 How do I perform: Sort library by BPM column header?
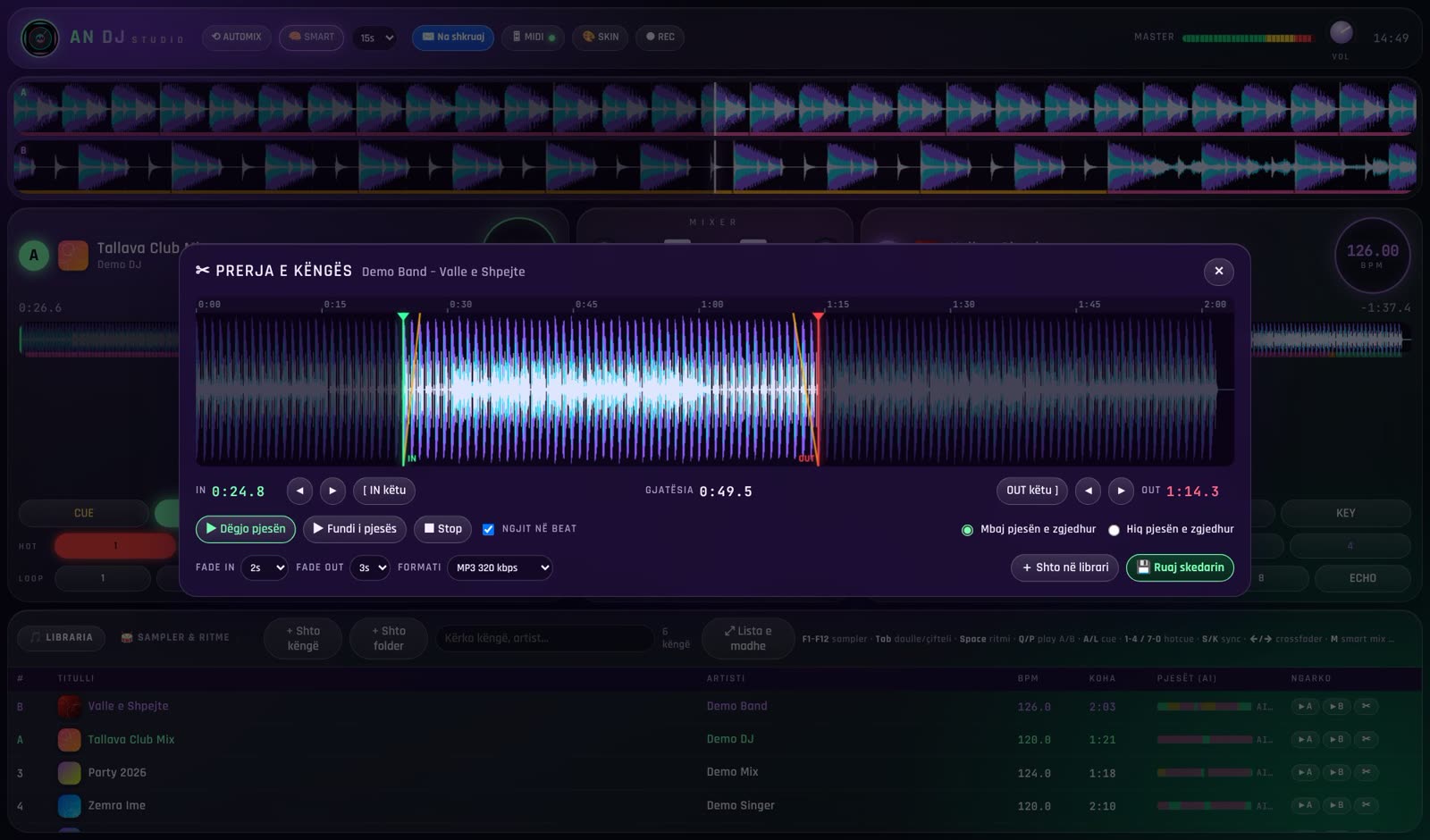point(1028,678)
